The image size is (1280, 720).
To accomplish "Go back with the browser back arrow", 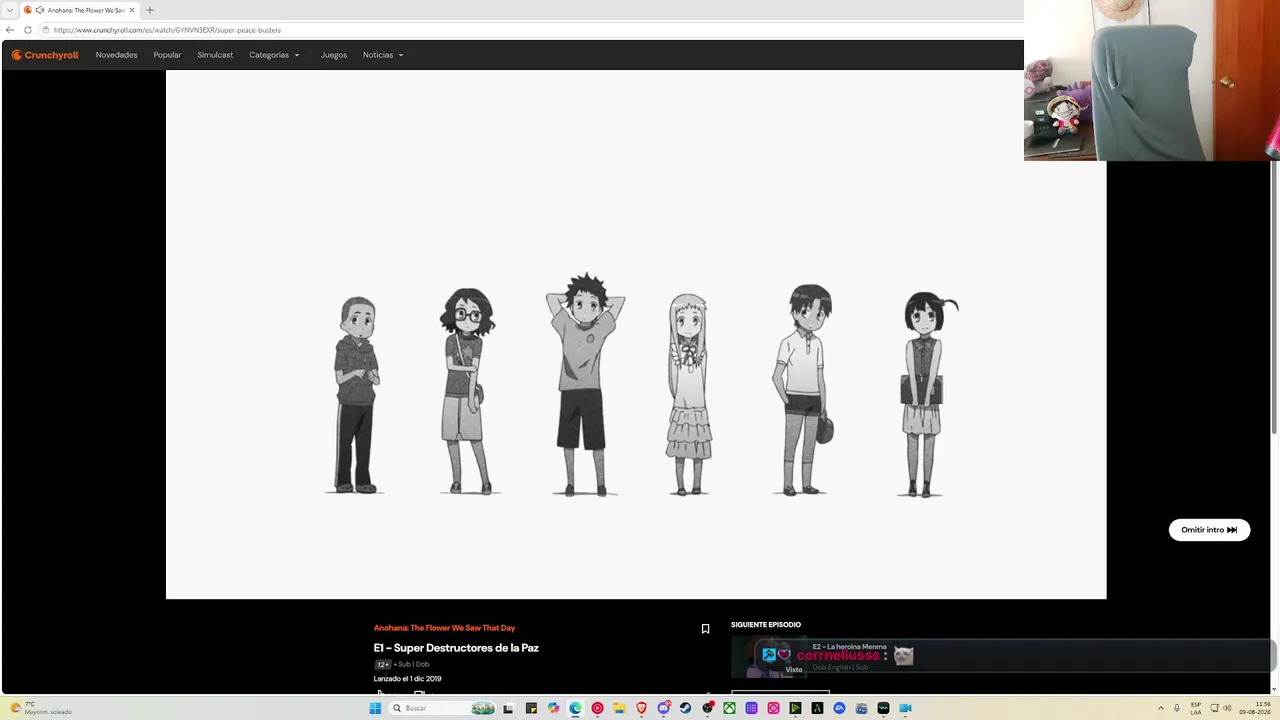I will coord(10,30).
